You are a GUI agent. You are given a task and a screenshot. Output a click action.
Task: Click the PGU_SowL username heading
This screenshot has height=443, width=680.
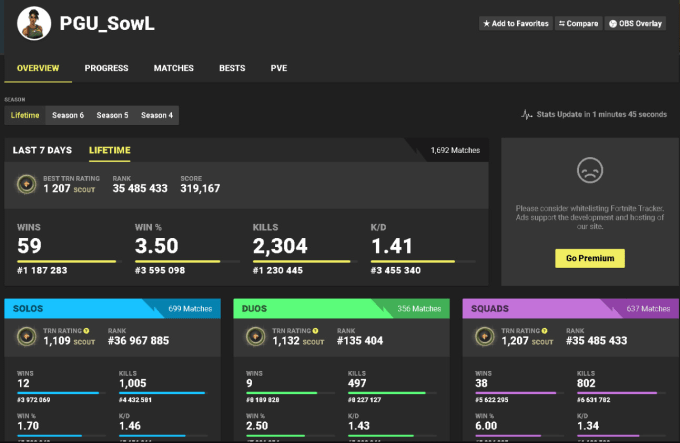107,23
